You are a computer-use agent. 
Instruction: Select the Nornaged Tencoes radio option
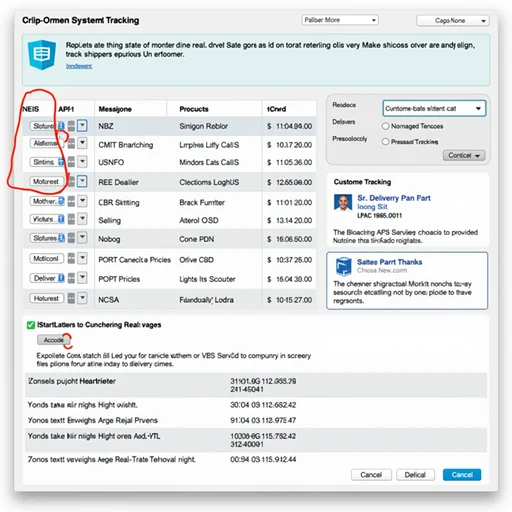tap(385, 126)
